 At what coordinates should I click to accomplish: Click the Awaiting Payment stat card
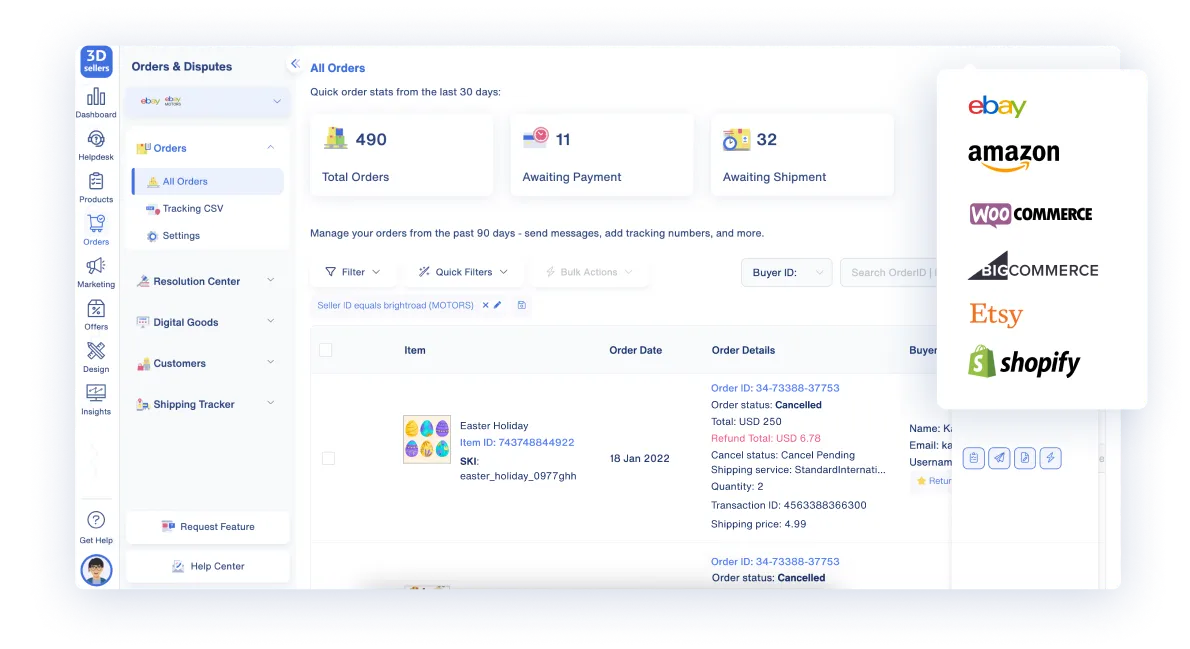coord(602,155)
